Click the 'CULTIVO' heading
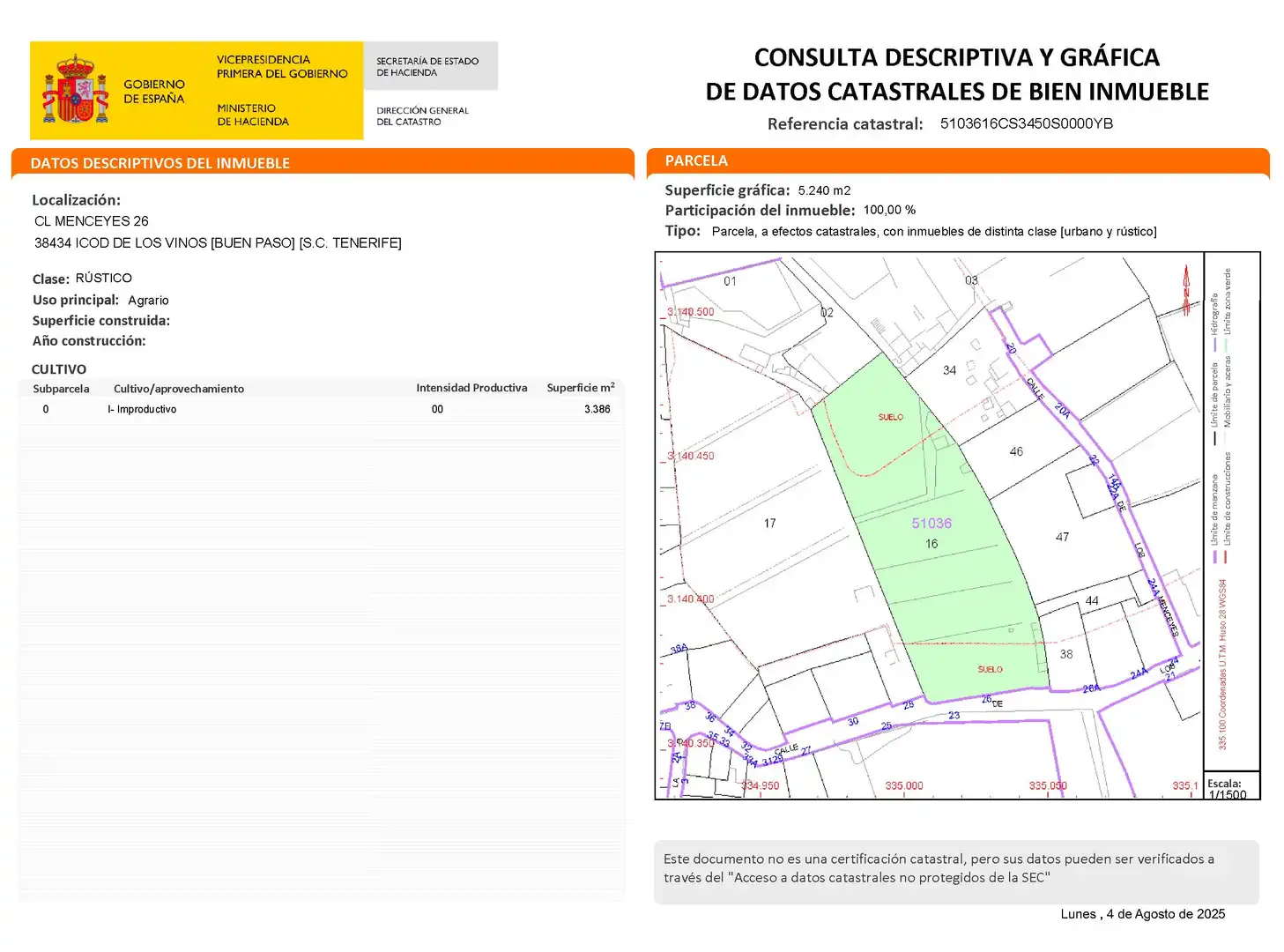Viewport: 1284px width, 952px height. point(59,369)
